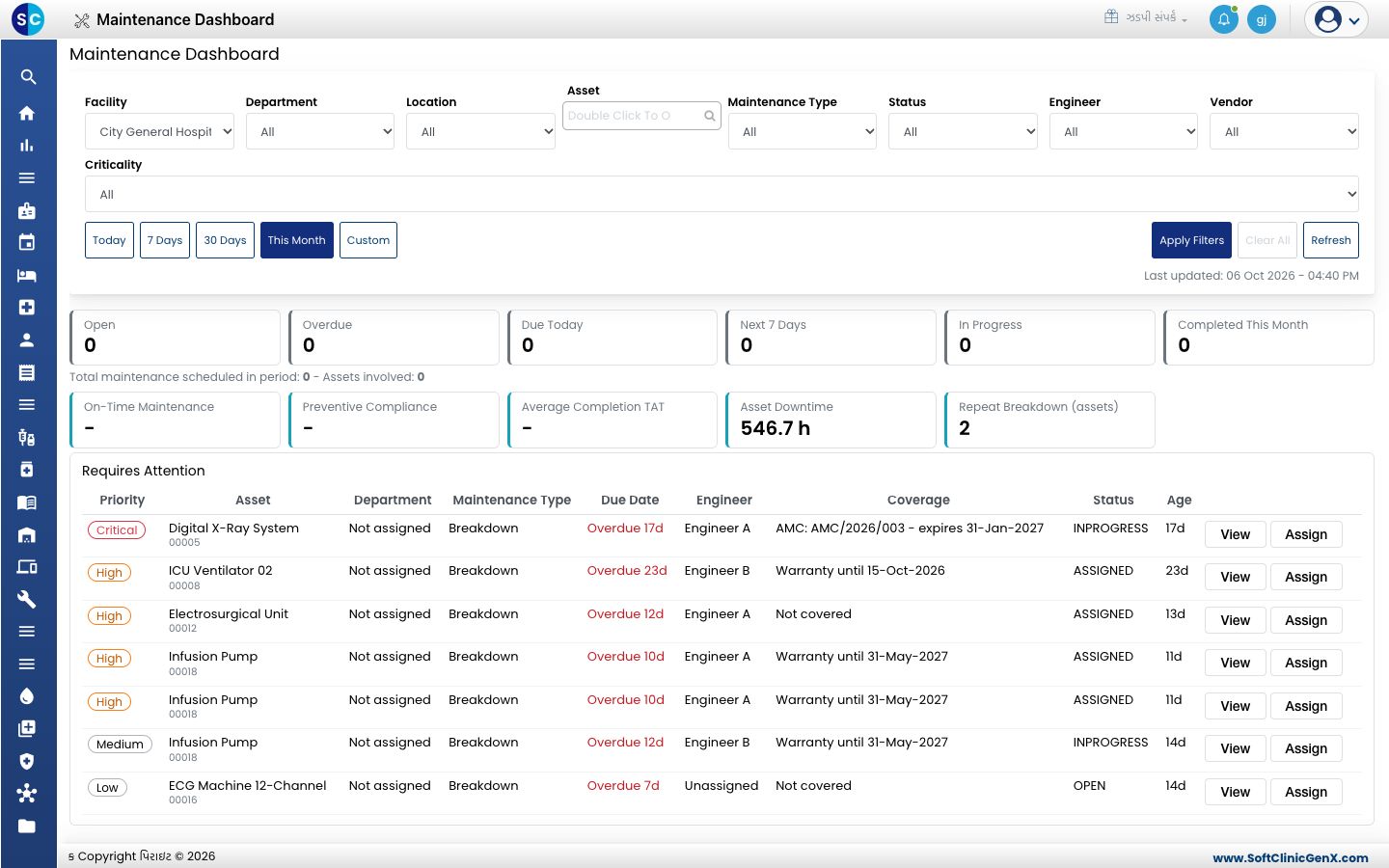Open the calendar sidebar icon
Screen dimensions: 1389x868
click(27, 243)
